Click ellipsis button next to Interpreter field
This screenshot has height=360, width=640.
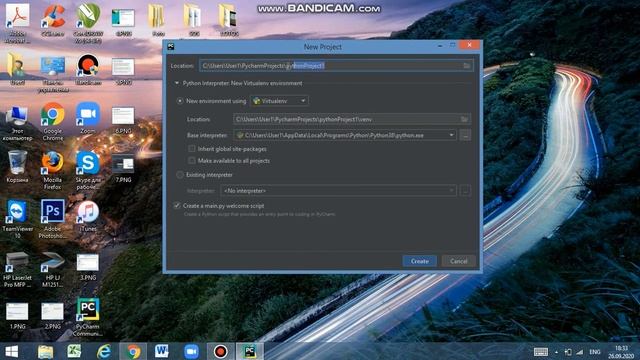tap(465, 191)
